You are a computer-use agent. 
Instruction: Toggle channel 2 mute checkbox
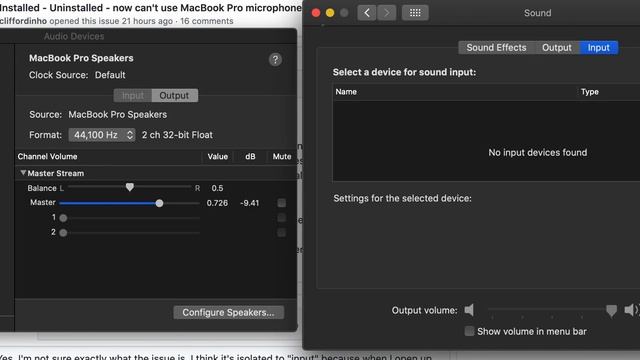(x=281, y=232)
